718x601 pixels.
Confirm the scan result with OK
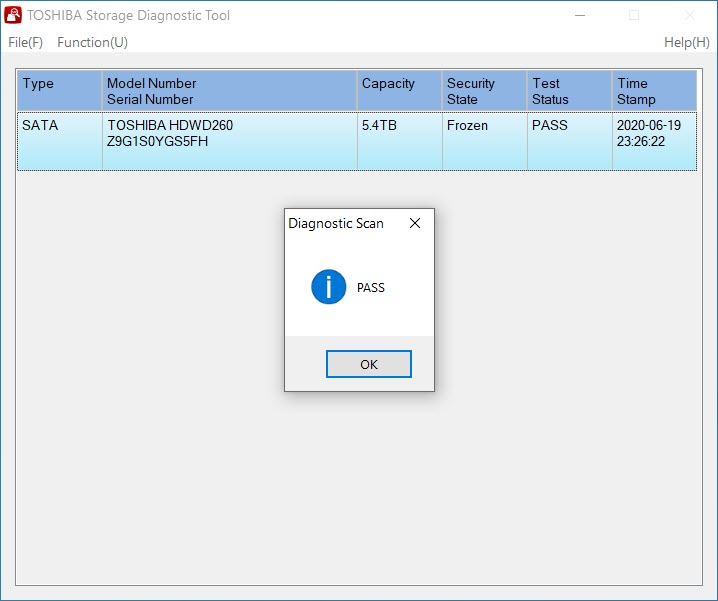[x=369, y=364]
